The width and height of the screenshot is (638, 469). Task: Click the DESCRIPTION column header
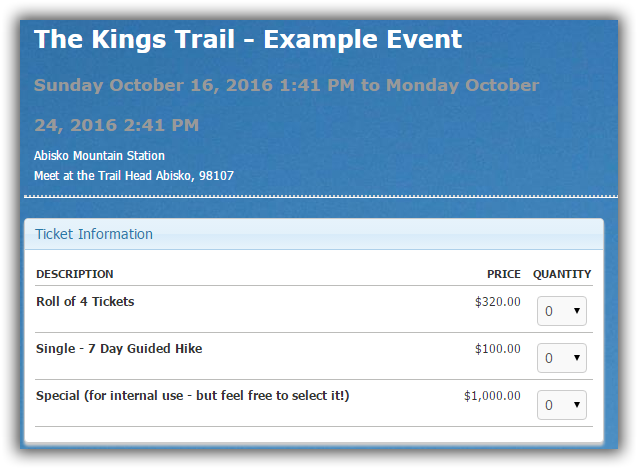pos(75,274)
